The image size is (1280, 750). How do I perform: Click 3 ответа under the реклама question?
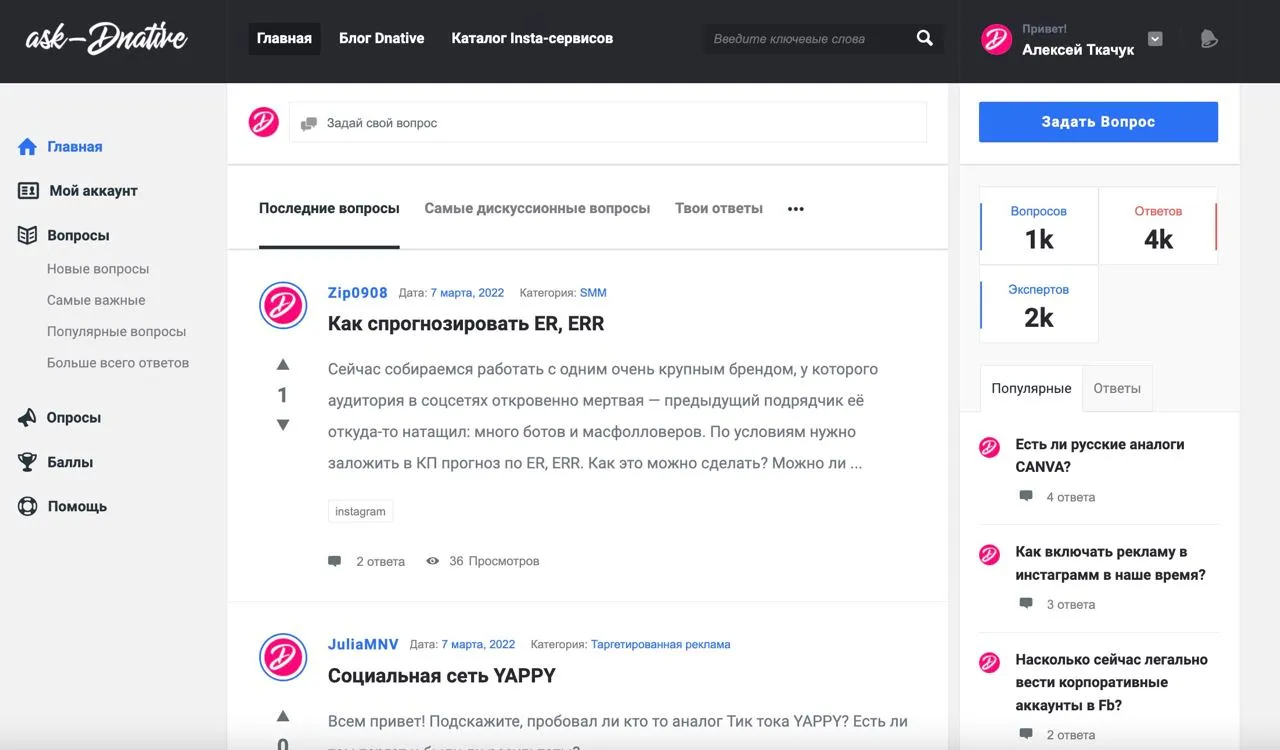1071,604
